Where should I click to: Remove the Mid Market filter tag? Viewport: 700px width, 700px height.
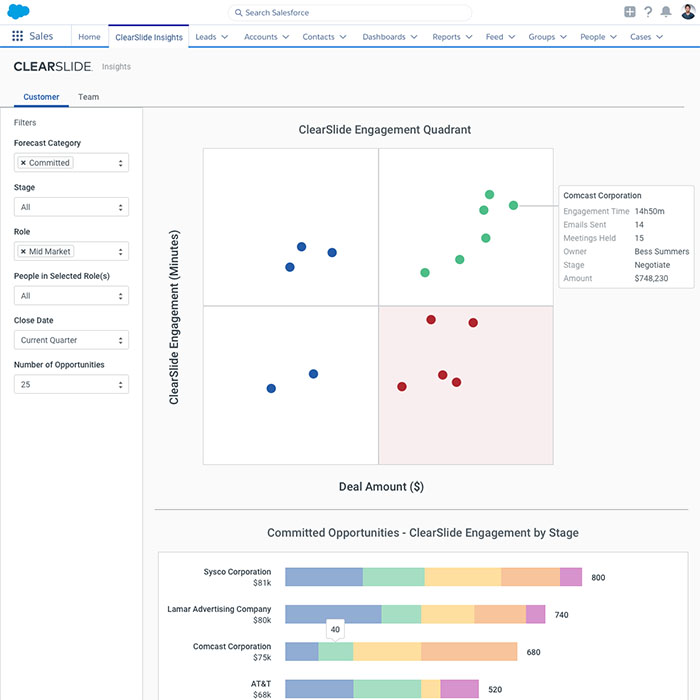pos(23,251)
